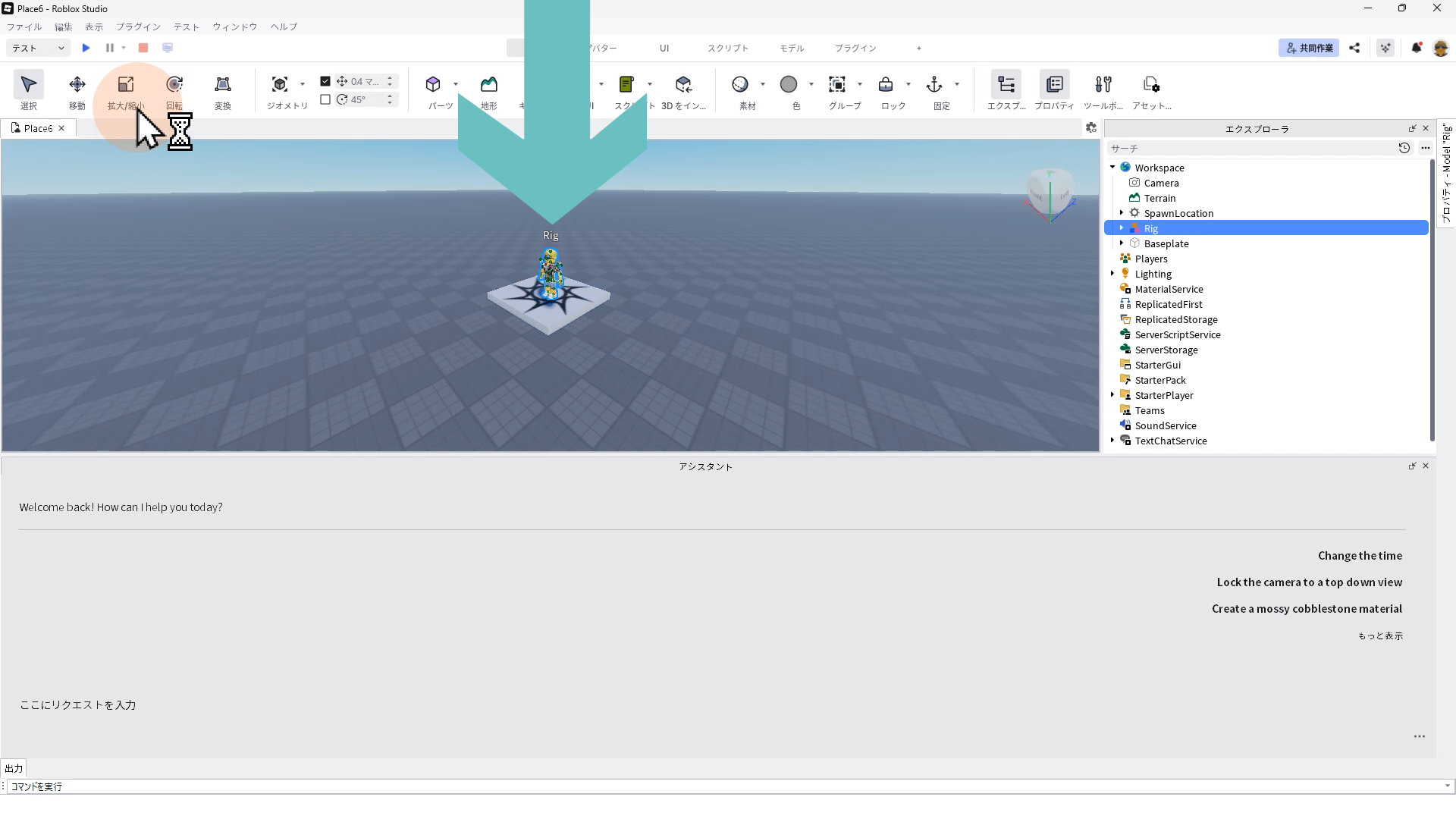
Task: Switch to the スクリプト ribbon tab
Action: [x=727, y=48]
